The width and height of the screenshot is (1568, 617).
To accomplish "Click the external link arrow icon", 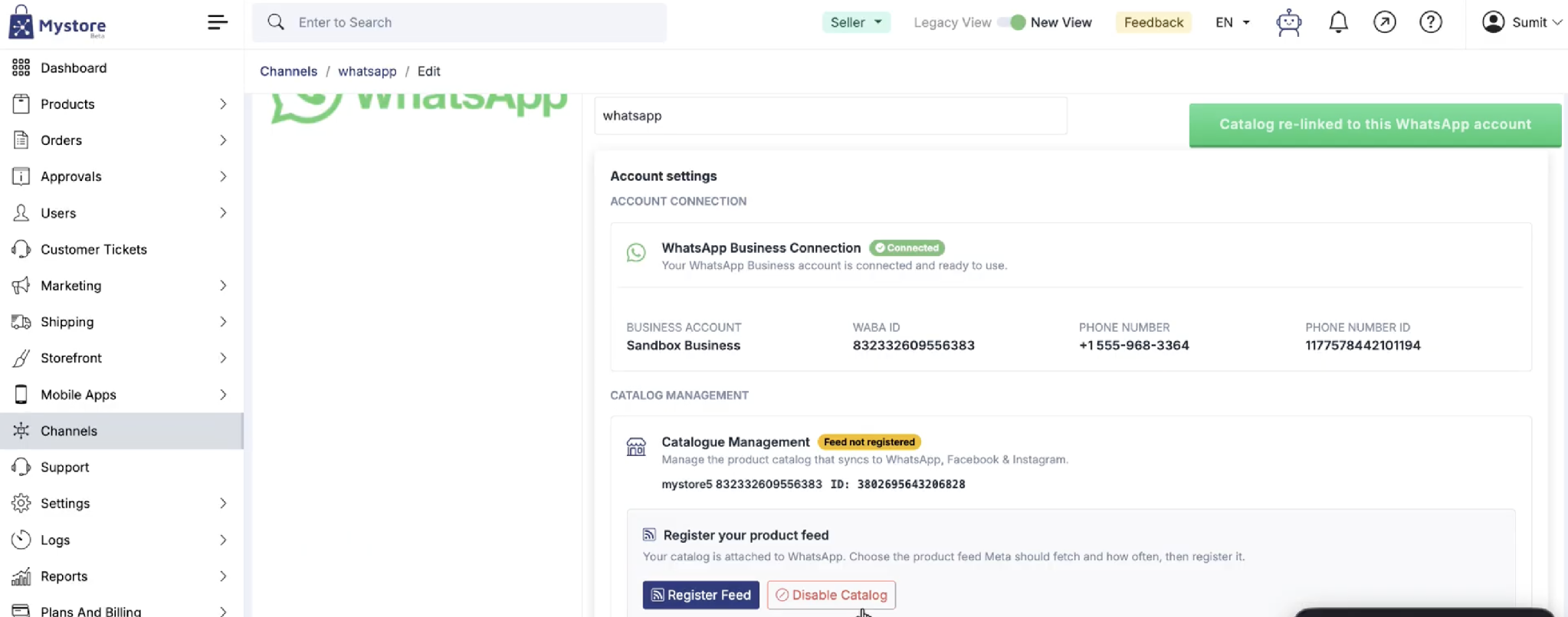I will 1384,22.
